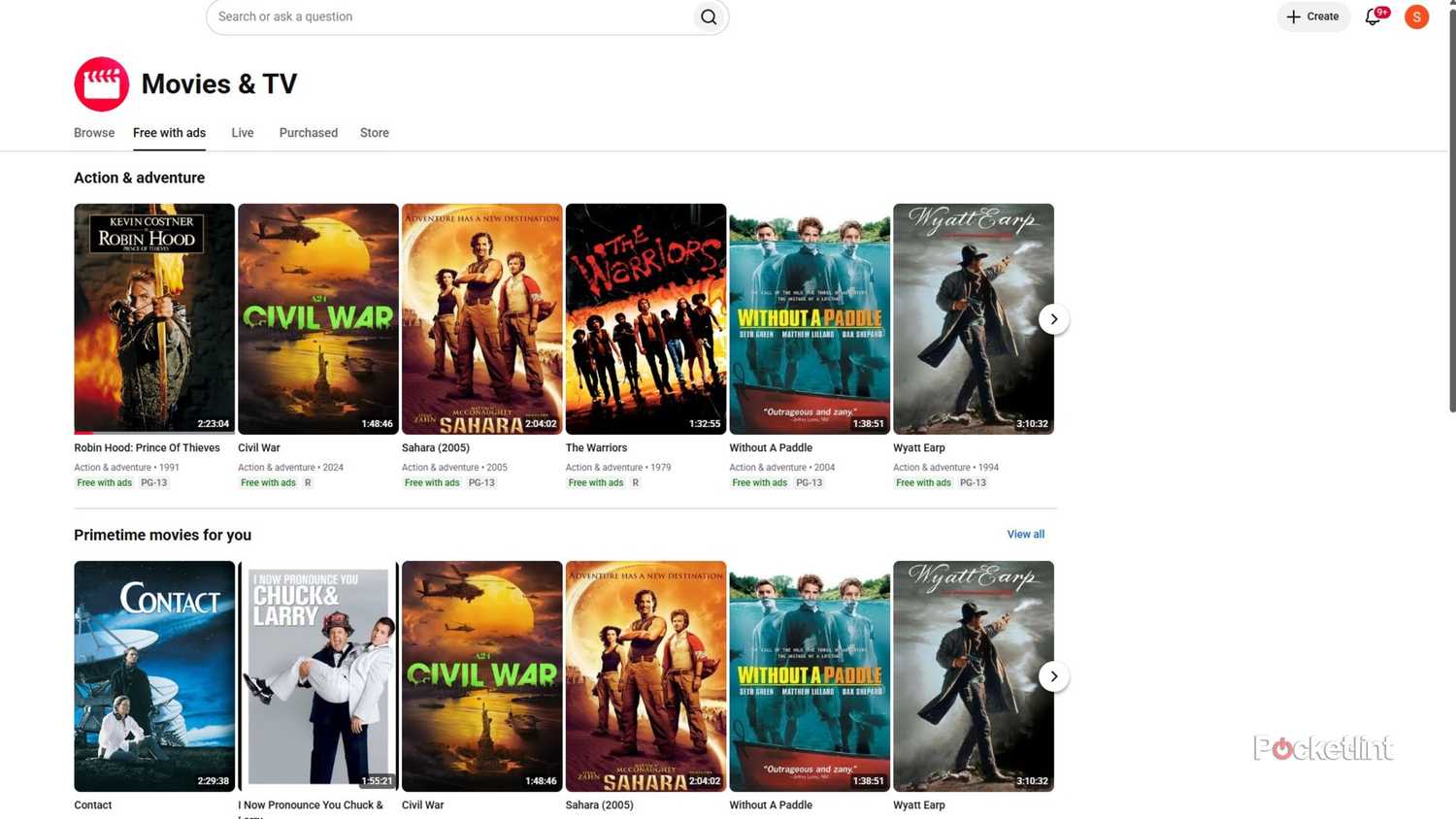Open Without A Paddle poster in Primetime row

pyautogui.click(x=810, y=676)
